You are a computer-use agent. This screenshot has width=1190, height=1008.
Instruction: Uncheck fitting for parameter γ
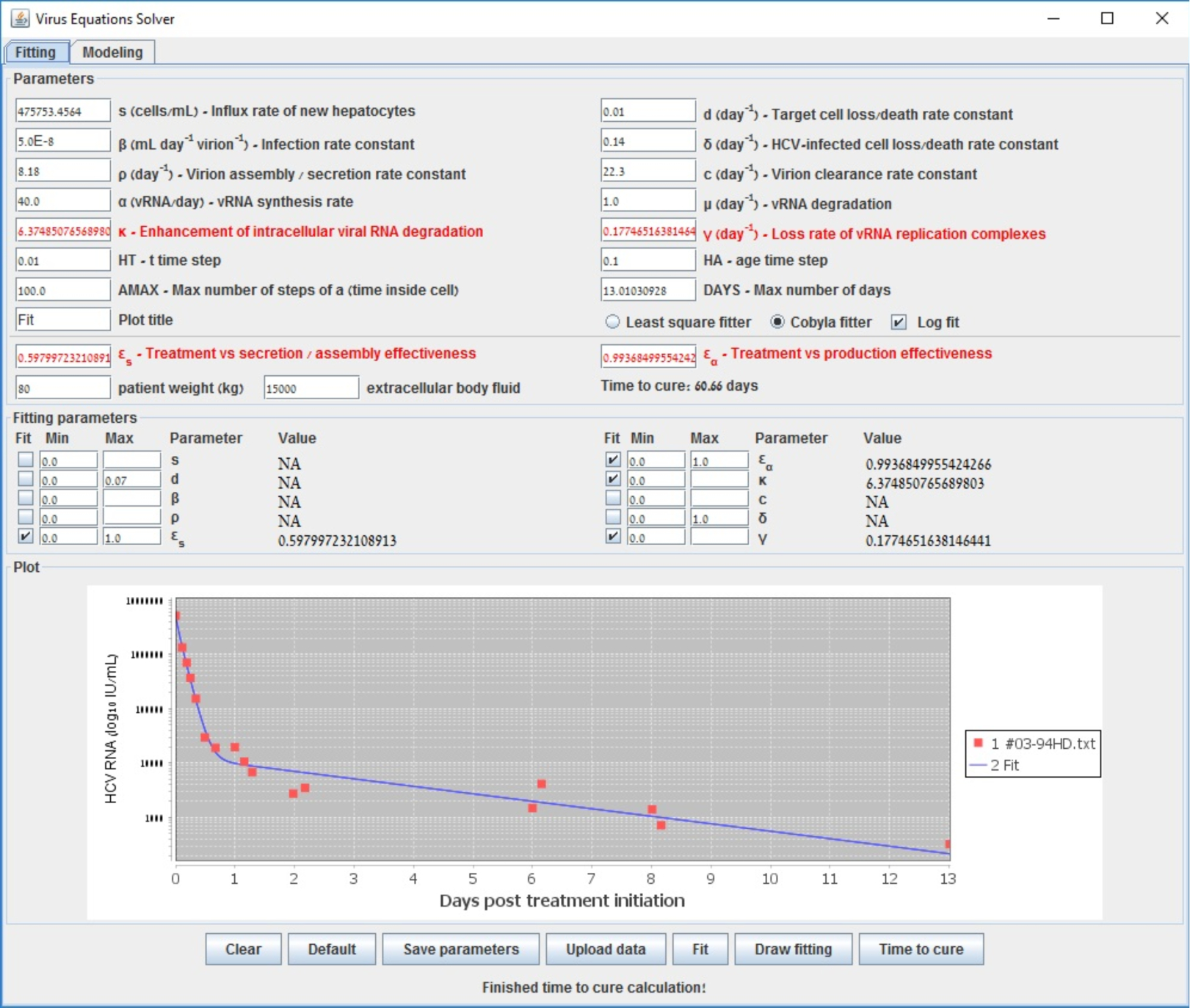pyautogui.click(x=613, y=536)
